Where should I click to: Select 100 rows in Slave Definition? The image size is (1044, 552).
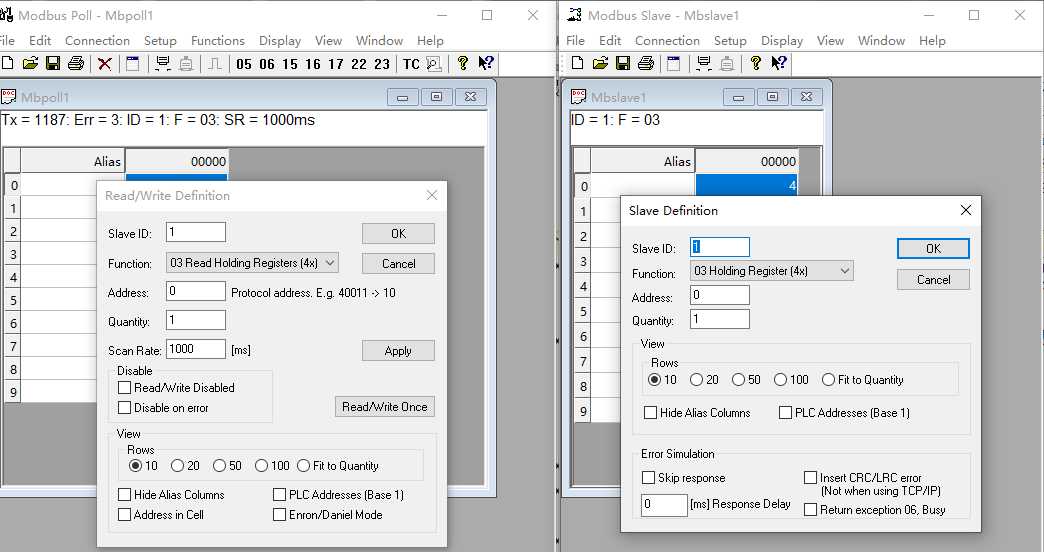[780, 380]
